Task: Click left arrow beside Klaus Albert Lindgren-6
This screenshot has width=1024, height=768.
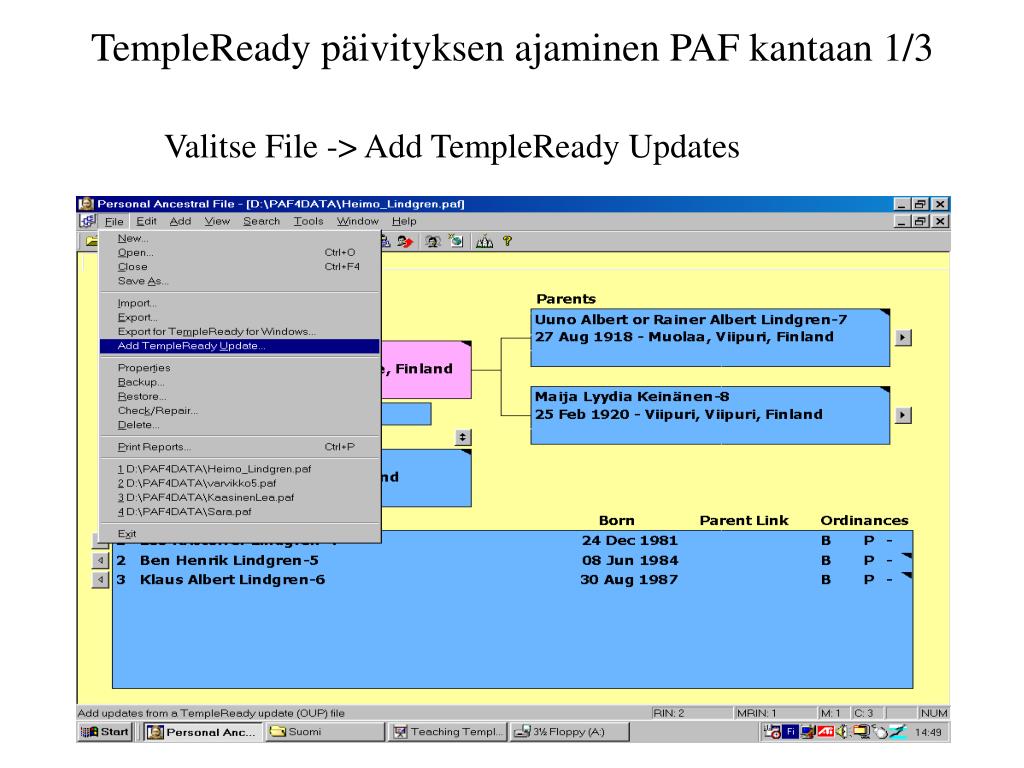Action: pyautogui.click(x=100, y=579)
